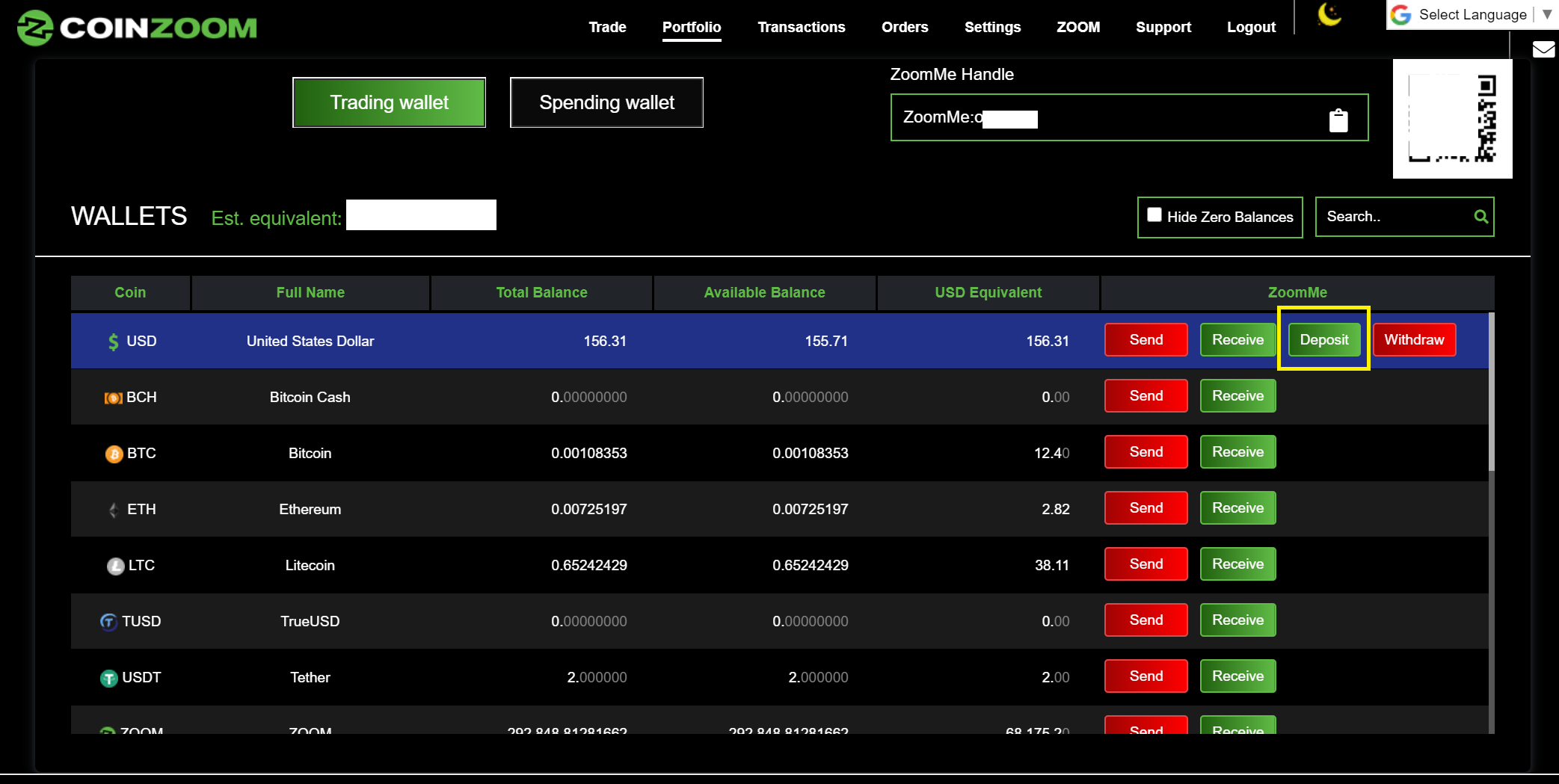Click Receive for Tether
This screenshot has width=1559, height=784.
(x=1238, y=676)
